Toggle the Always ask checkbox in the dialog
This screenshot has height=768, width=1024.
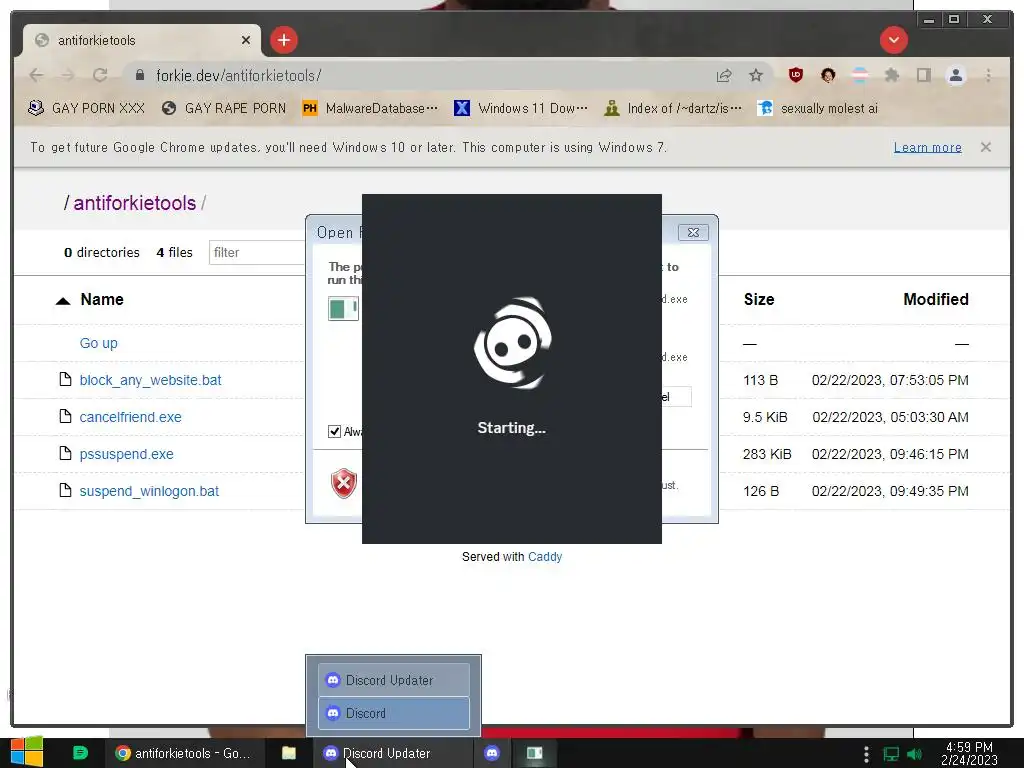pos(334,432)
